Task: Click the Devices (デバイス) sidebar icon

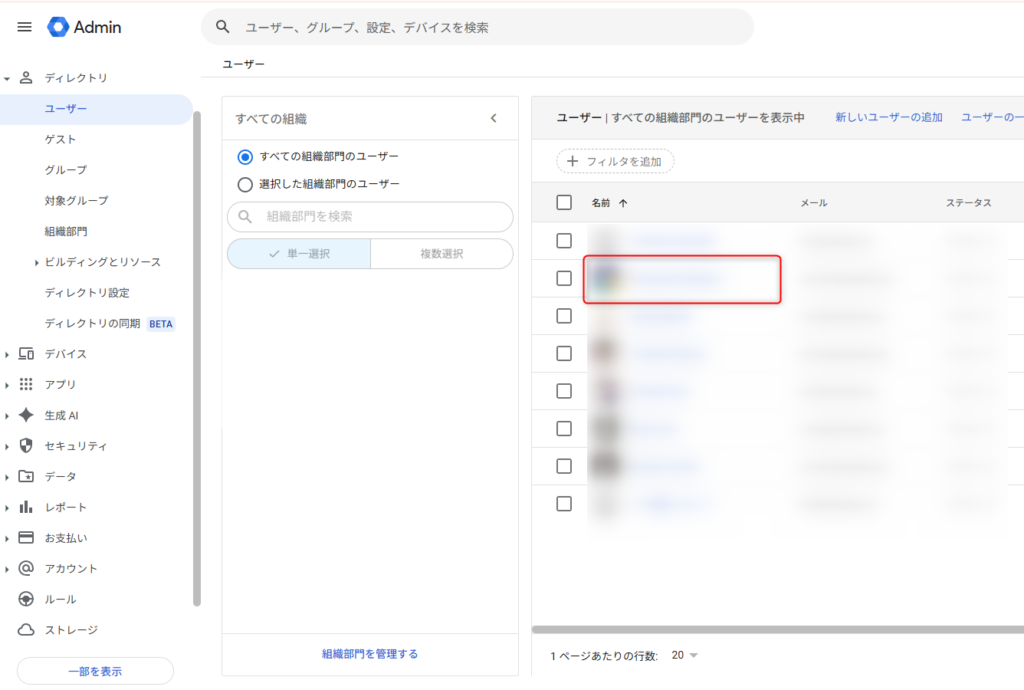Action: pos(27,354)
